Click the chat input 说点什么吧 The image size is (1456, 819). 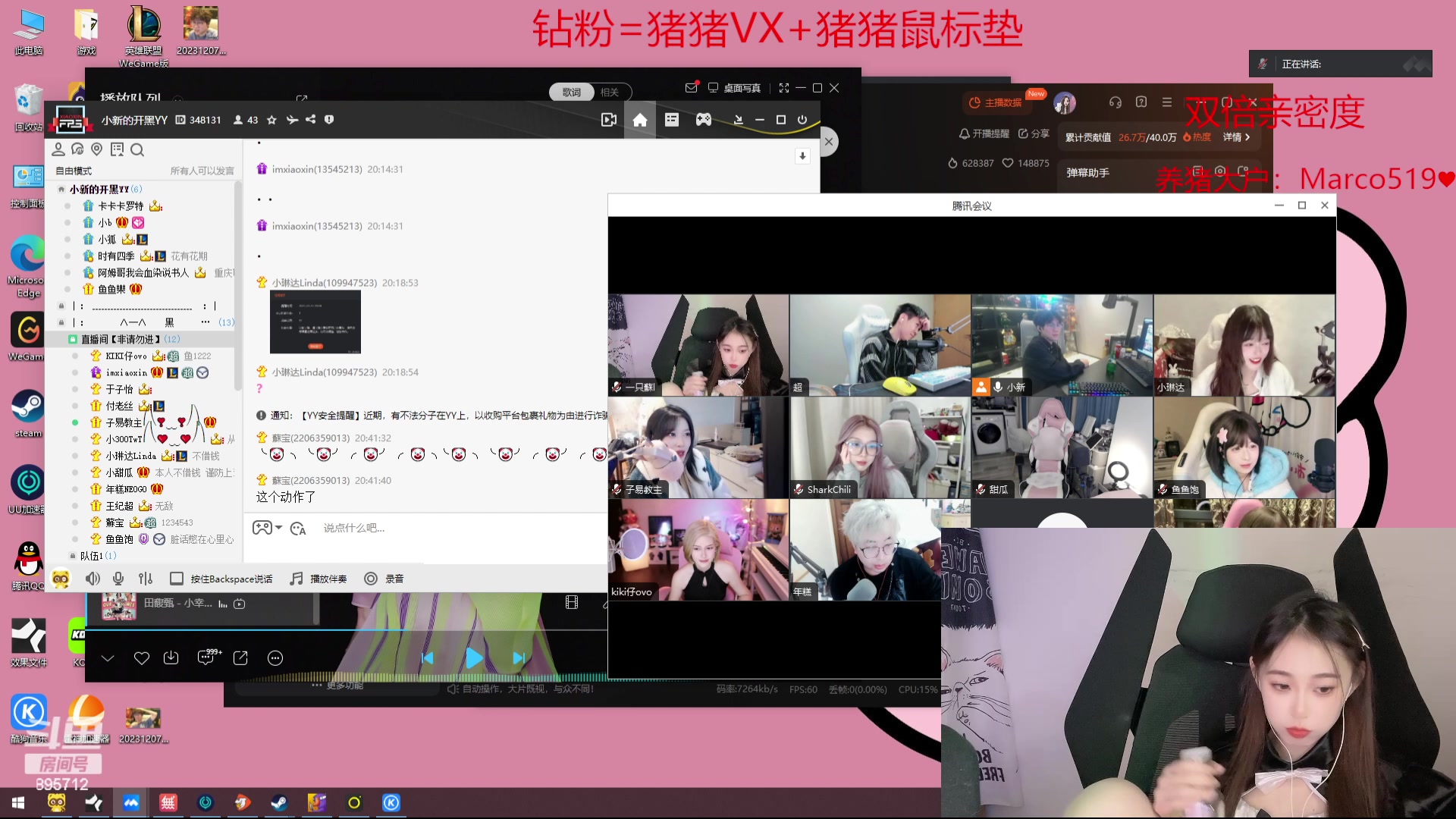353,527
